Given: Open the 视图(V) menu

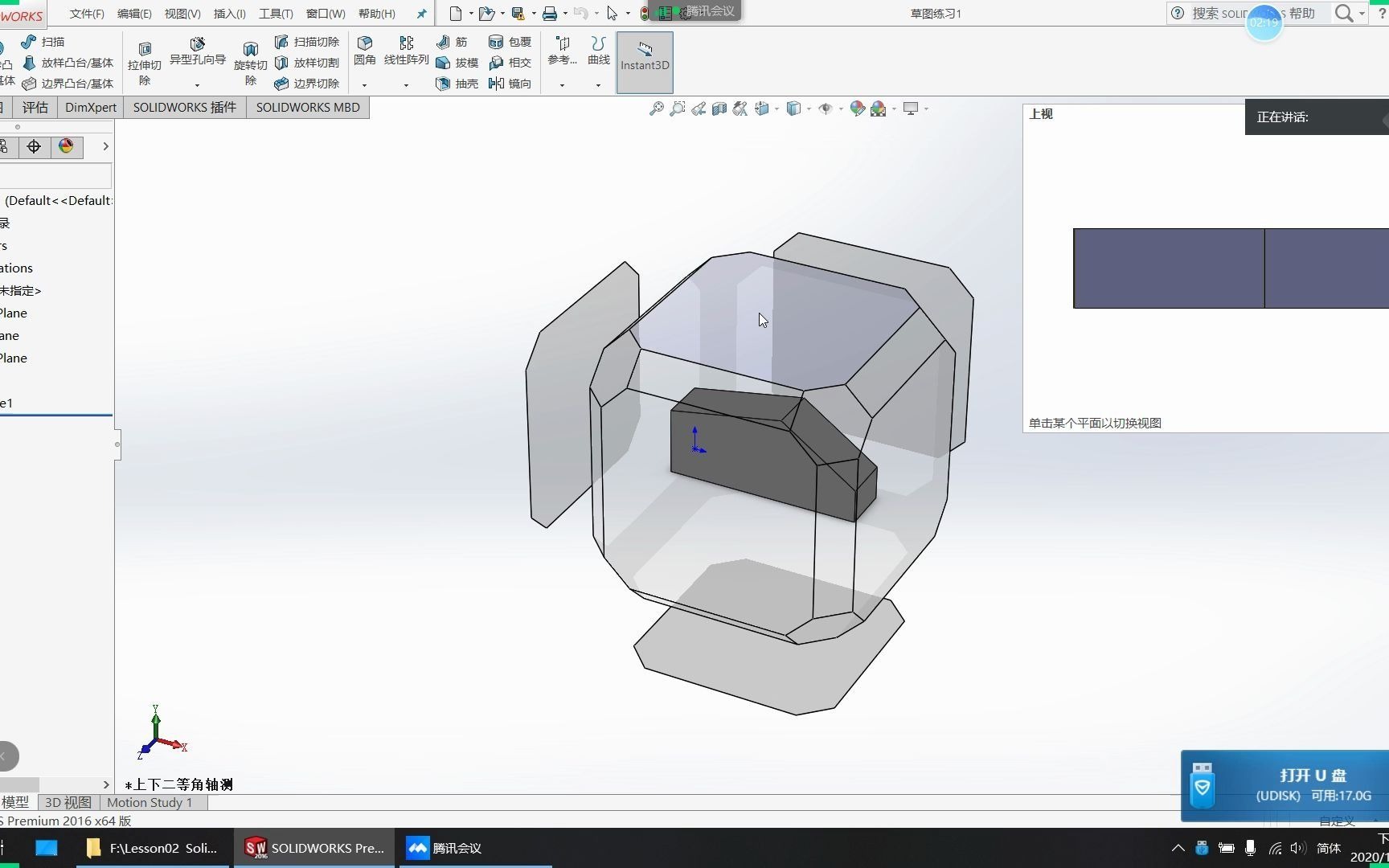Looking at the screenshot, I should pos(182,14).
